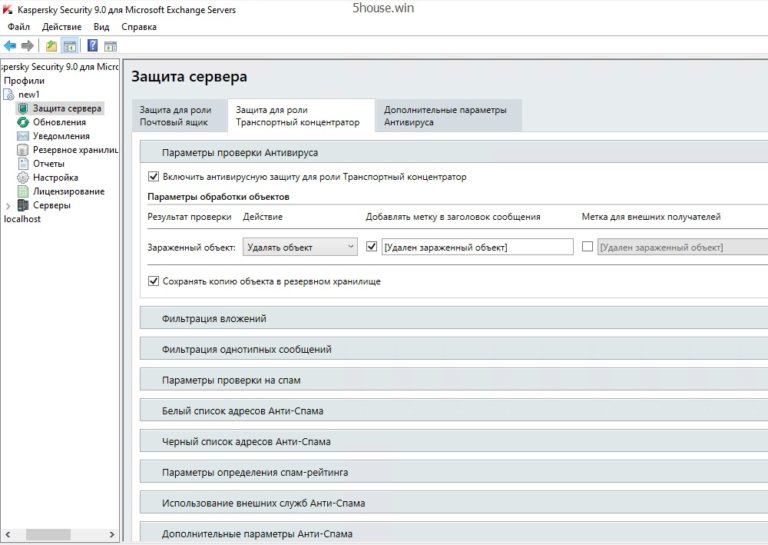Expand Параметры определения спам-рейтинга section

pyautogui.click(x=454, y=472)
